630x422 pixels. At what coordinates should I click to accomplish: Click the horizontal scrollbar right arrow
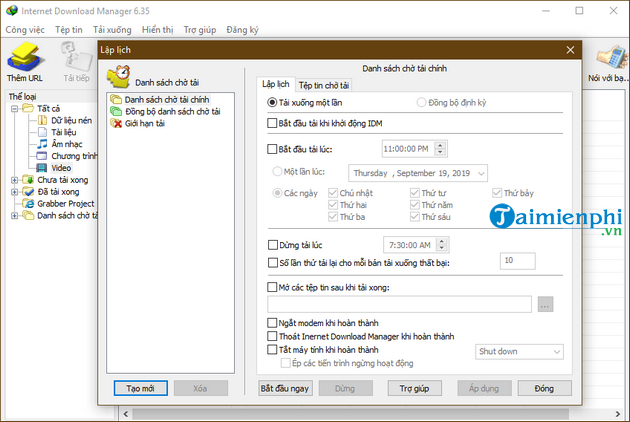click(x=618, y=414)
